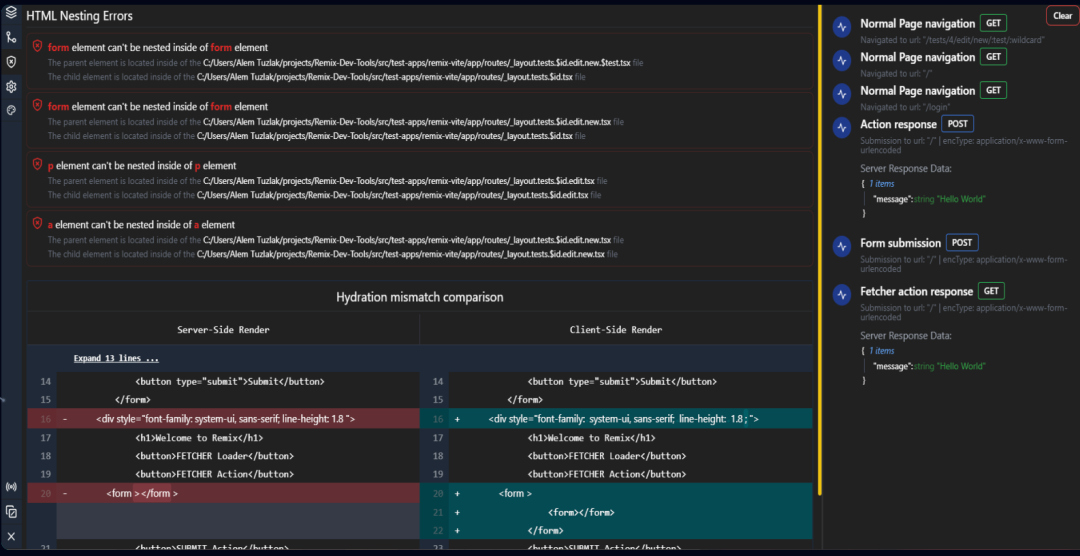Open the layers tab in the sidebar
This screenshot has width=1080, height=556.
pos(11,12)
